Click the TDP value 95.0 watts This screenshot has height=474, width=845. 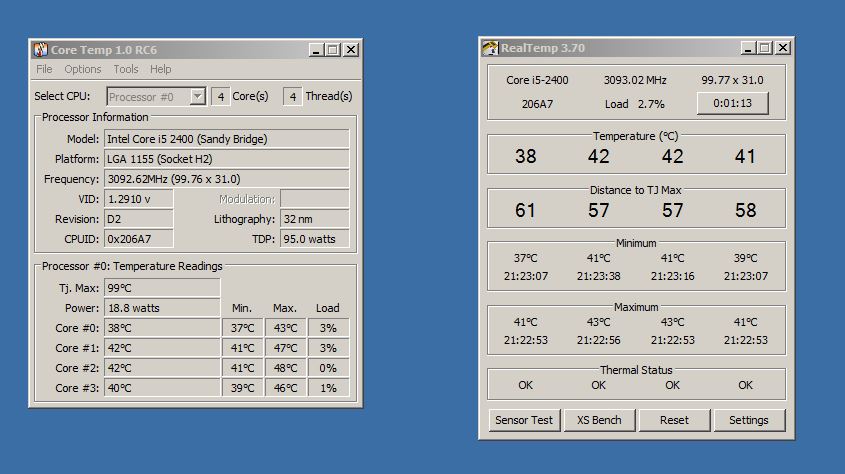point(315,239)
